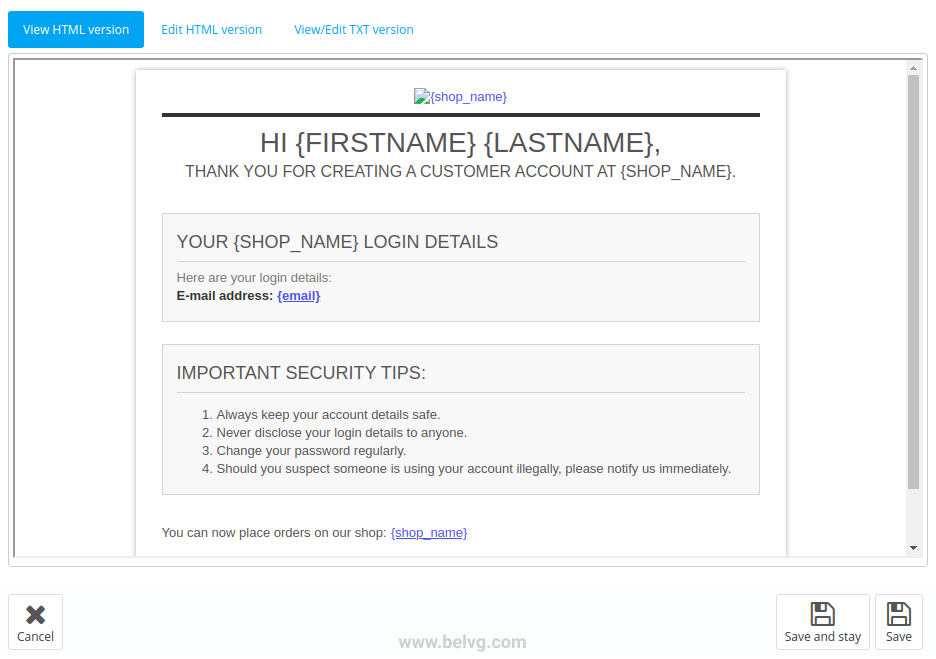The image size is (936, 659).
Task: Click the 'IMPORTANT SECURITY TIPS:' heading
Action: tap(301, 372)
